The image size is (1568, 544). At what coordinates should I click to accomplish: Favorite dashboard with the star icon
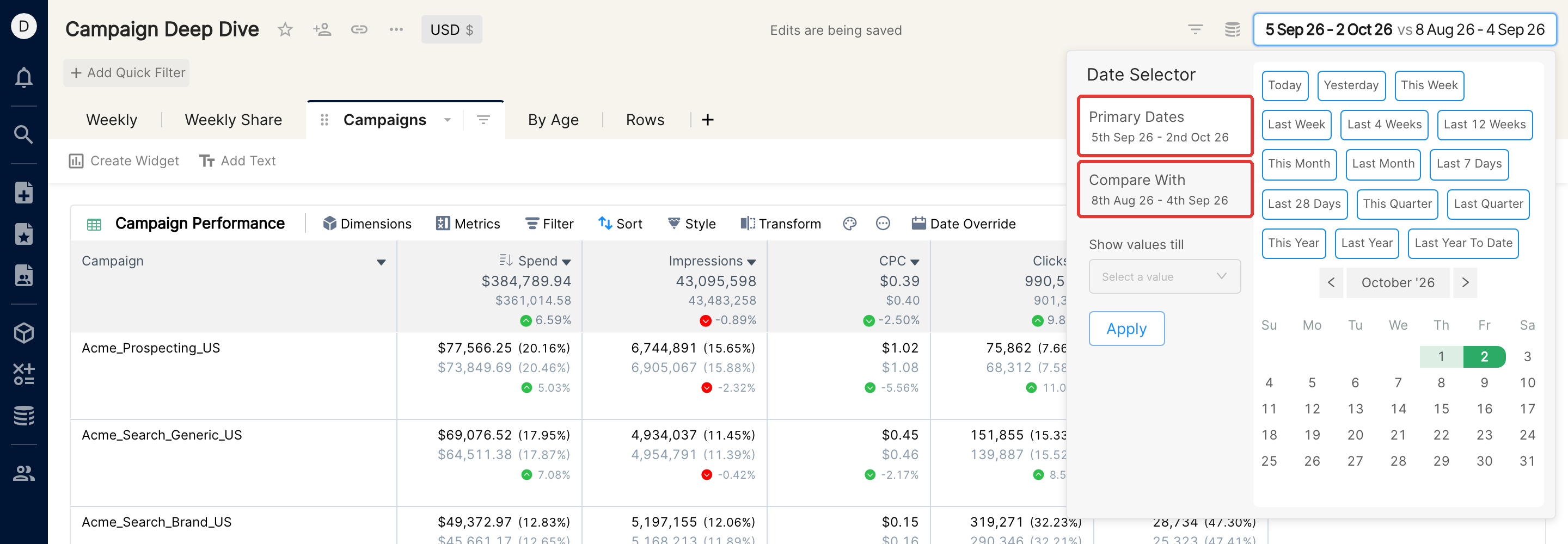(x=285, y=29)
